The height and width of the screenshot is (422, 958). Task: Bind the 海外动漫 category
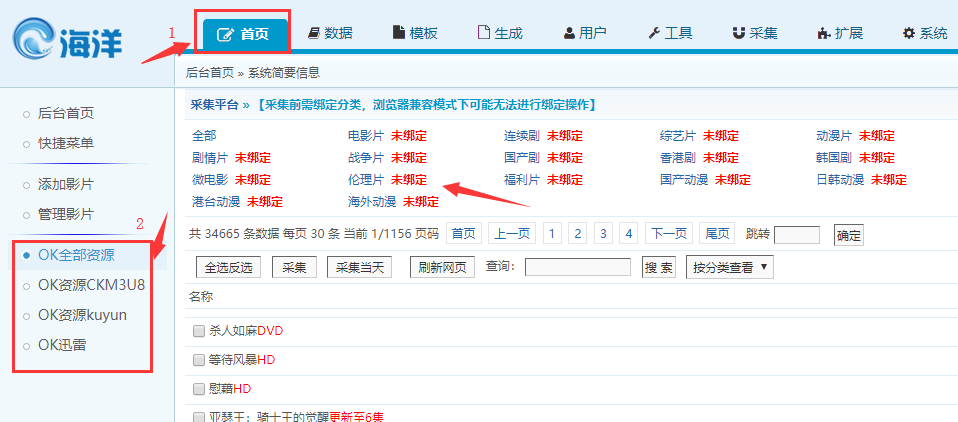click(x=420, y=202)
